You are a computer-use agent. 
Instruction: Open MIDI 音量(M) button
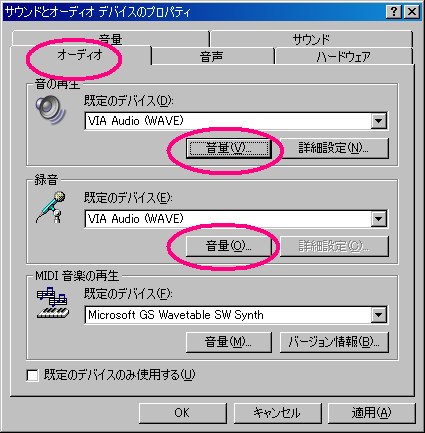tap(229, 342)
